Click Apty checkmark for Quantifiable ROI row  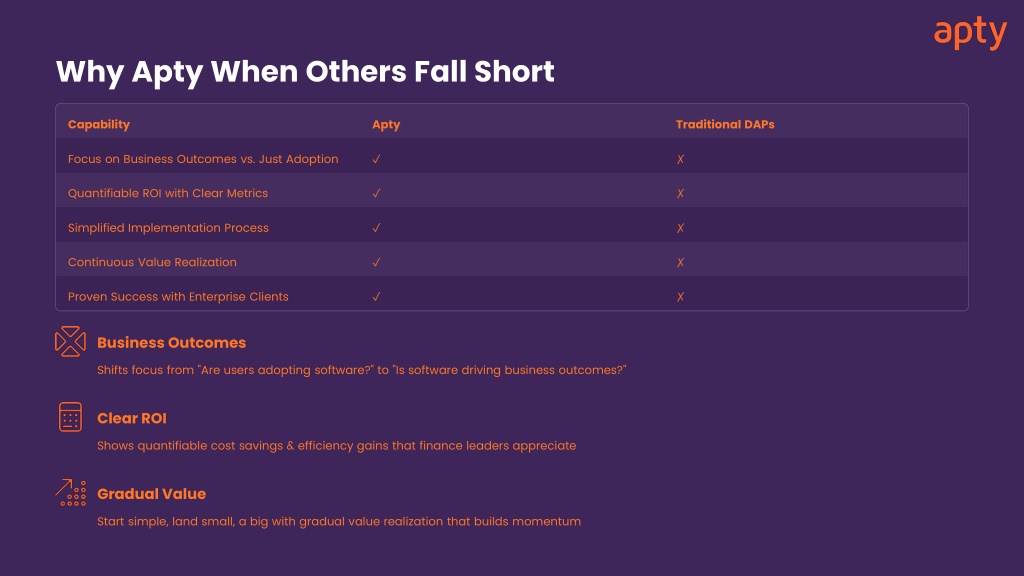coord(376,193)
